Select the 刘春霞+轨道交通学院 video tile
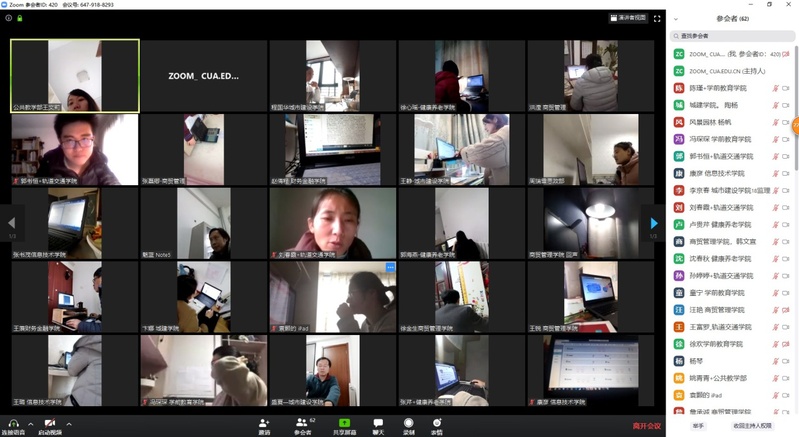The height and width of the screenshot is (437, 799). [x=333, y=223]
